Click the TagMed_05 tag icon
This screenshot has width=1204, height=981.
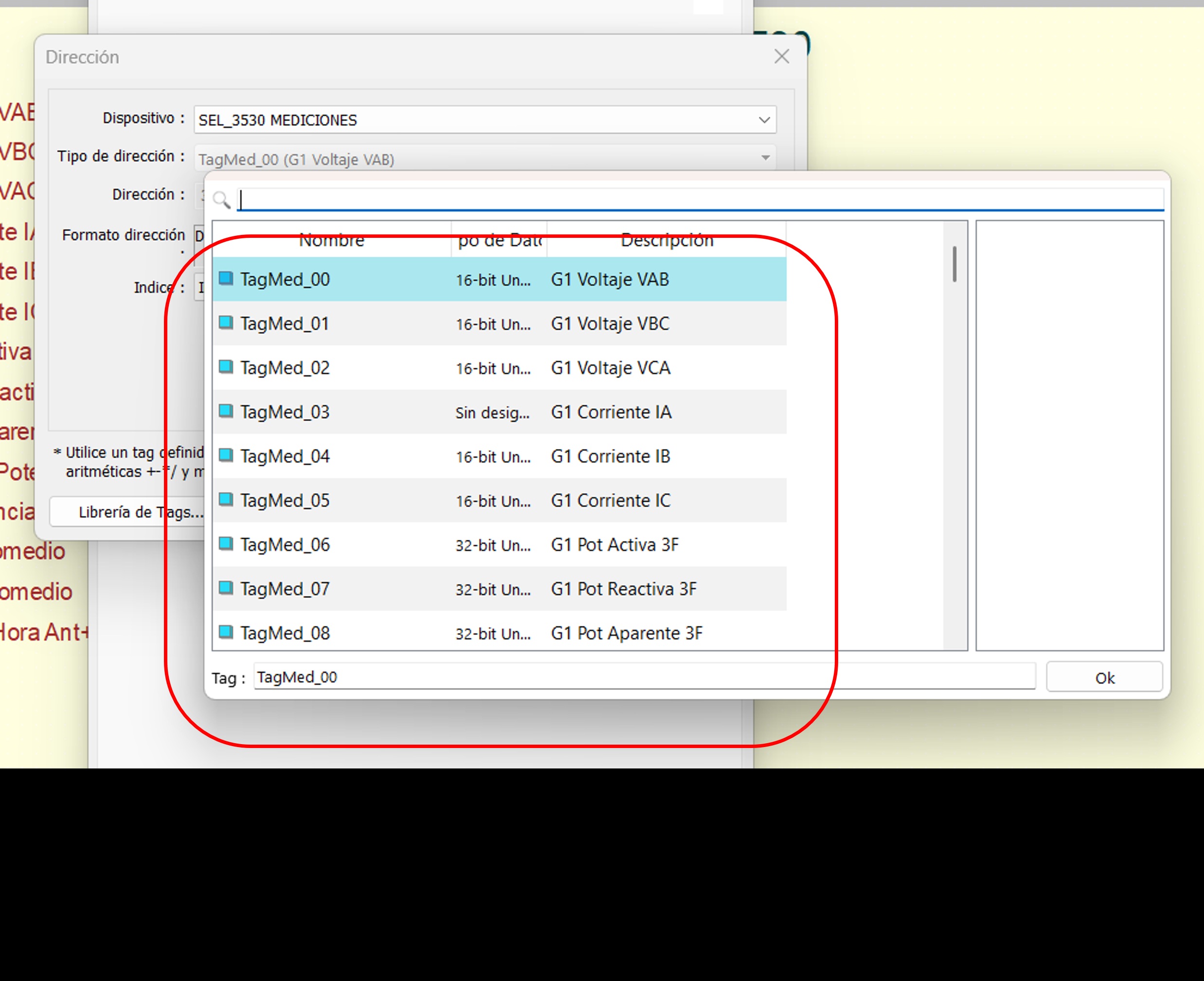(226, 499)
